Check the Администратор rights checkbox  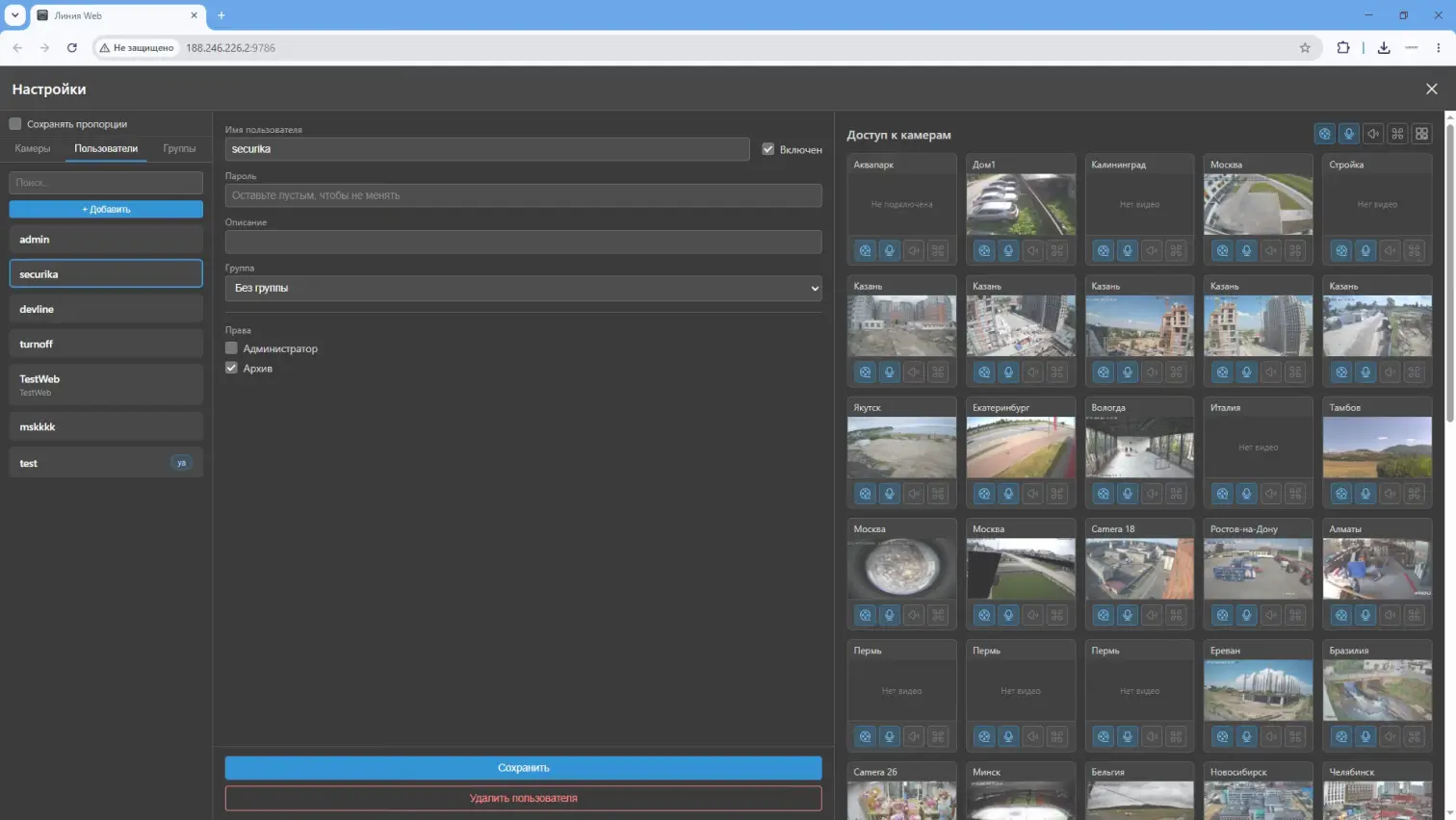tap(231, 348)
